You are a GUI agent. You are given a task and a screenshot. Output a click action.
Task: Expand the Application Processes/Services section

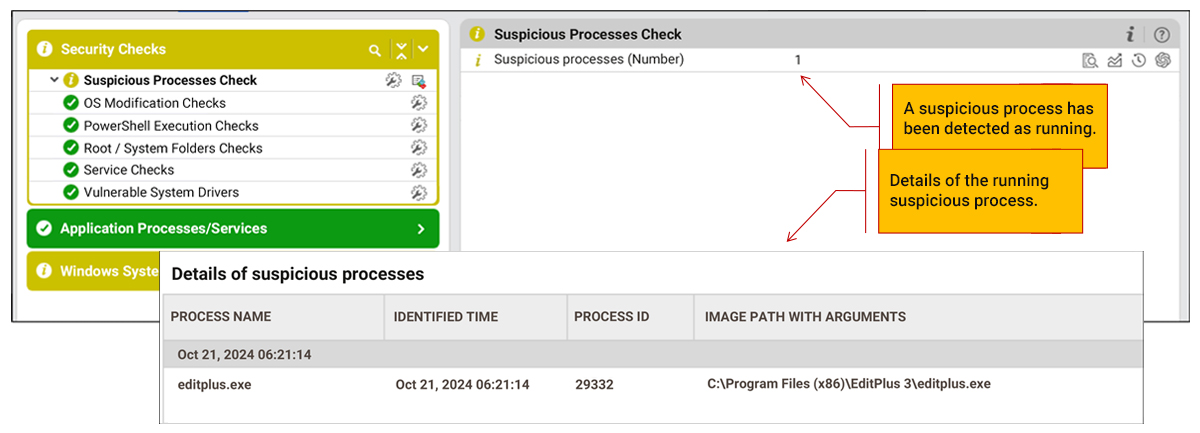421,229
